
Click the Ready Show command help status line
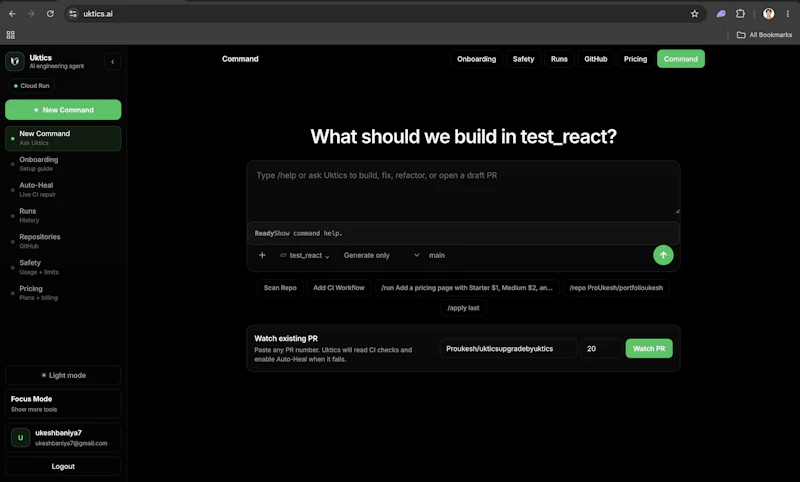463,233
